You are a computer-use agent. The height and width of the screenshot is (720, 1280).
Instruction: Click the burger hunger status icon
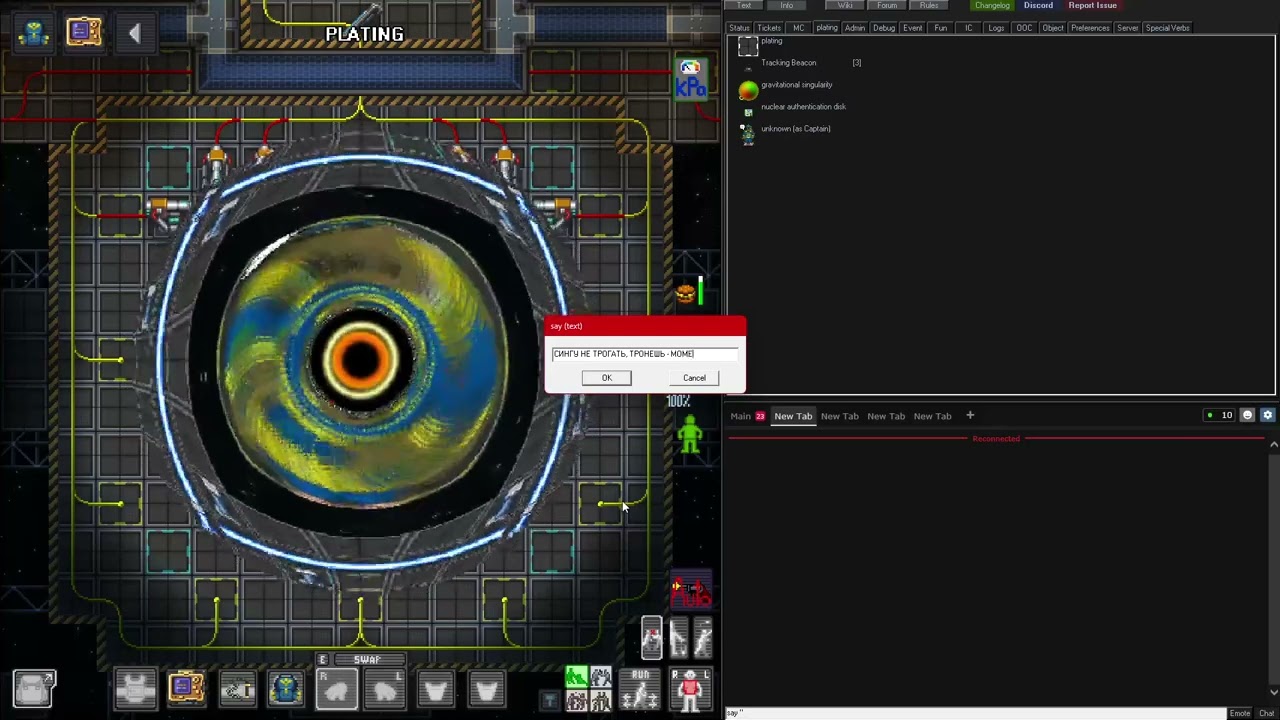click(686, 293)
